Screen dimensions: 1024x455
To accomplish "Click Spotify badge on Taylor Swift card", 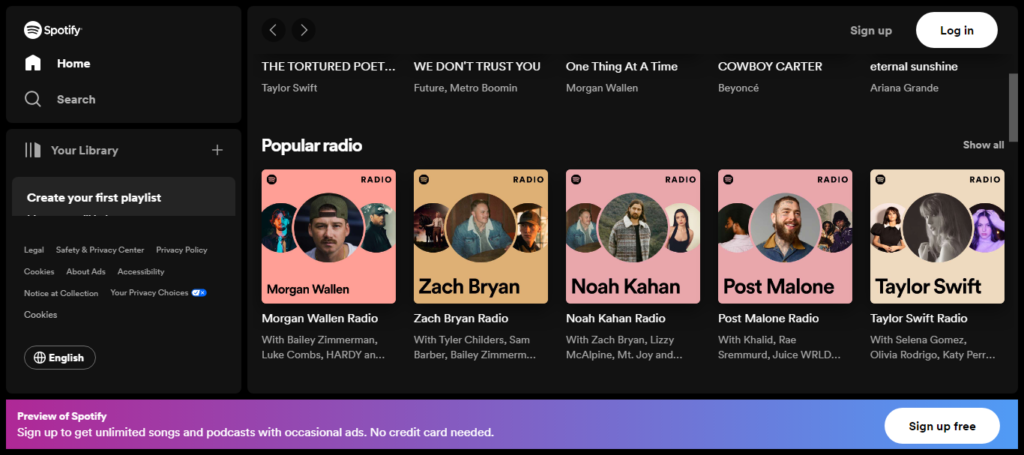I will tap(881, 180).
